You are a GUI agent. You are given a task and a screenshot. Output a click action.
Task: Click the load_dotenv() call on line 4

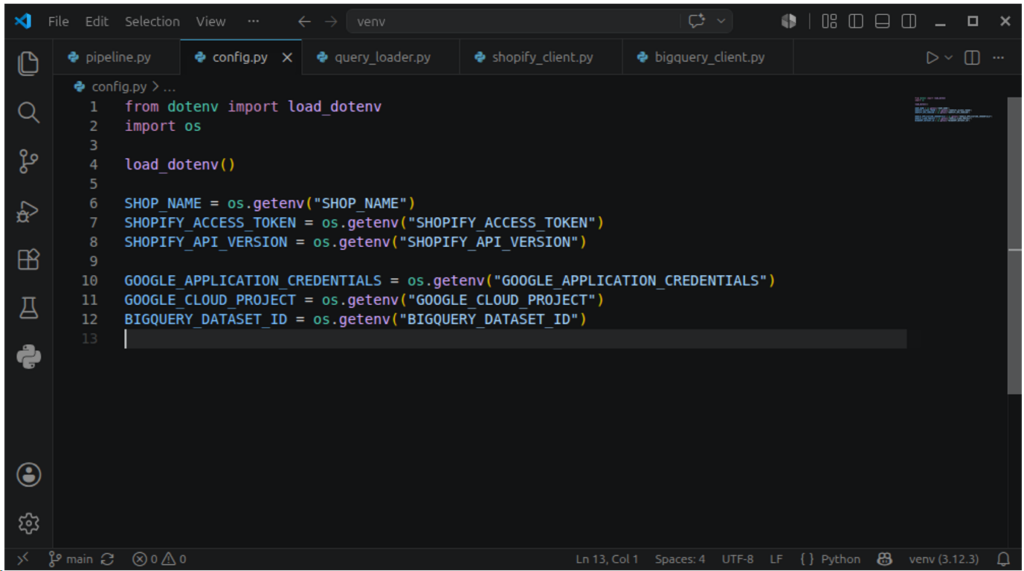pos(180,165)
